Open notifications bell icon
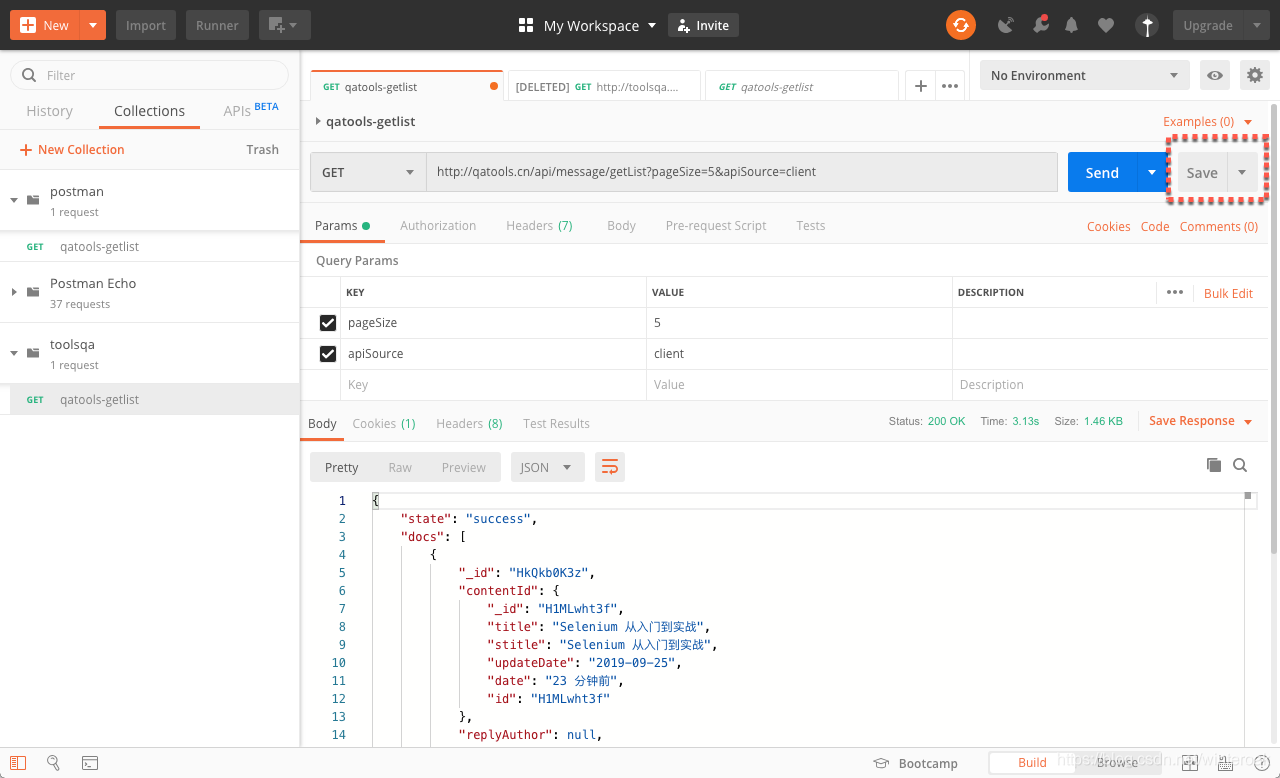The height and width of the screenshot is (778, 1280). 1072,25
